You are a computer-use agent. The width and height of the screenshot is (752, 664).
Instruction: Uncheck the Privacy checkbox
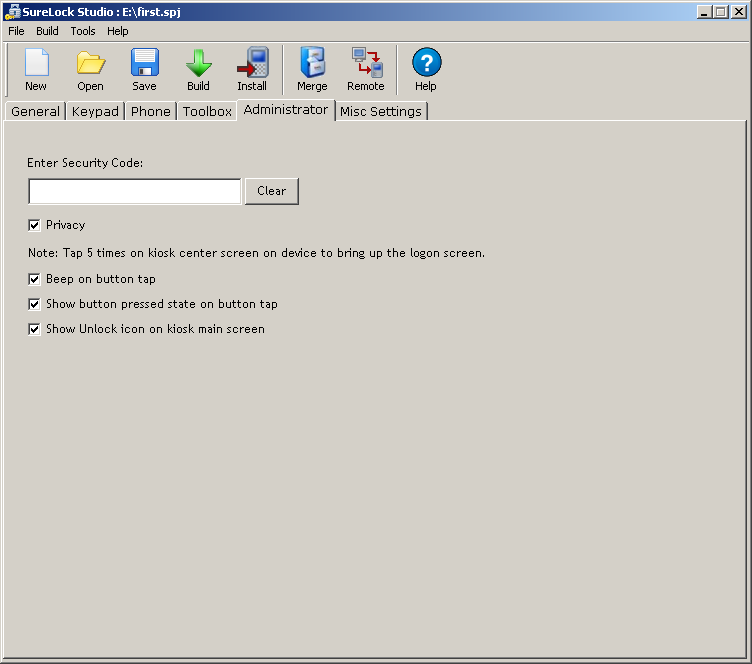point(34,225)
